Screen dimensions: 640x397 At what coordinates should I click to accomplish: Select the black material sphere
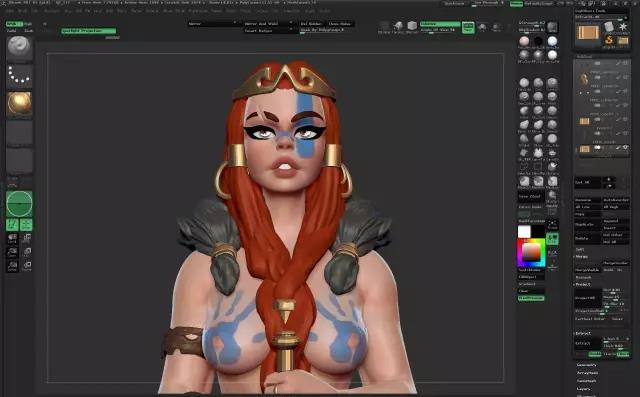538,41
